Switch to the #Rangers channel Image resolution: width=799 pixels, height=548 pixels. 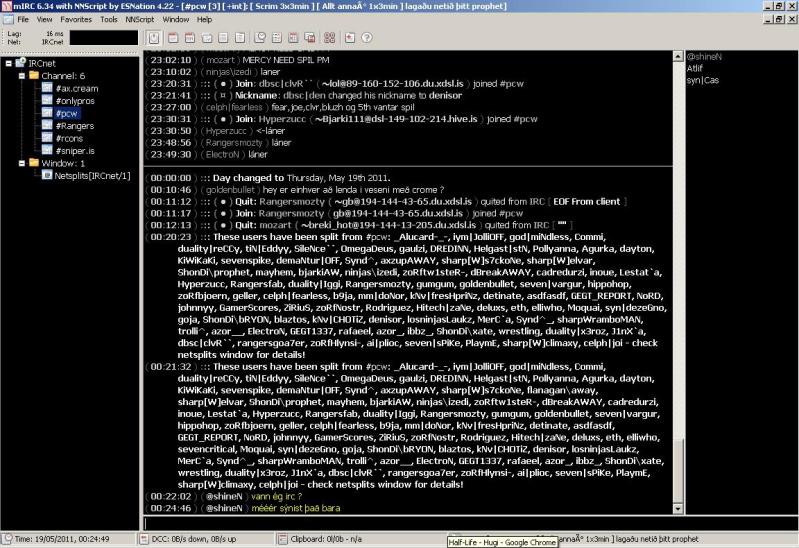[75, 126]
